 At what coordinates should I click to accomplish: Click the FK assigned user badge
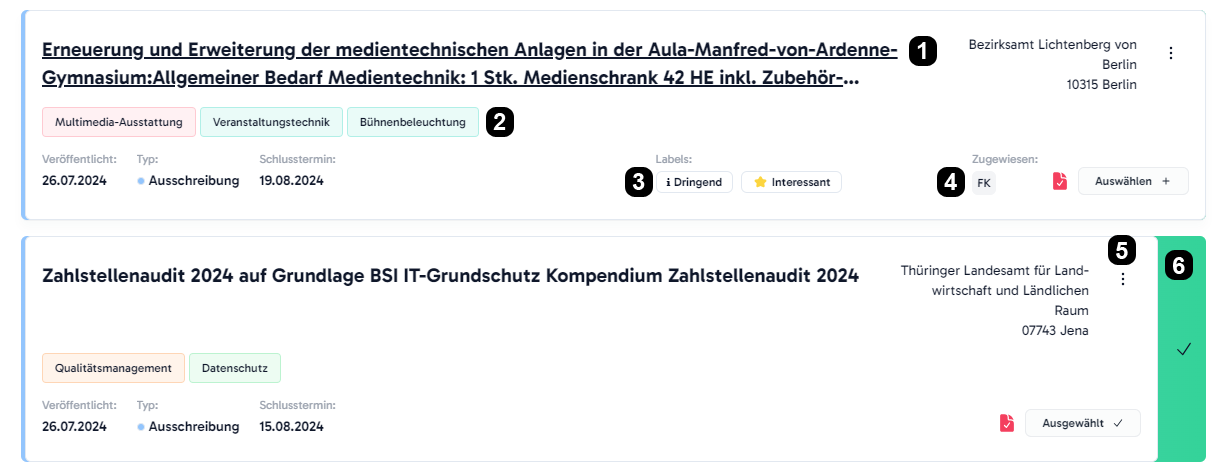(x=984, y=182)
